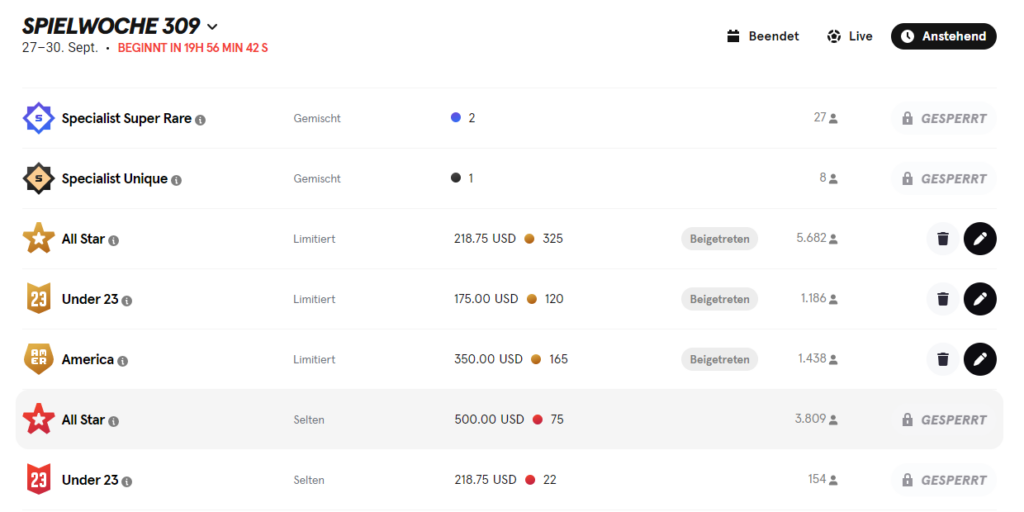Image resolution: width=1024 pixels, height=512 pixels.
Task: Click trash icon for Limited Under 23
Action: point(942,299)
